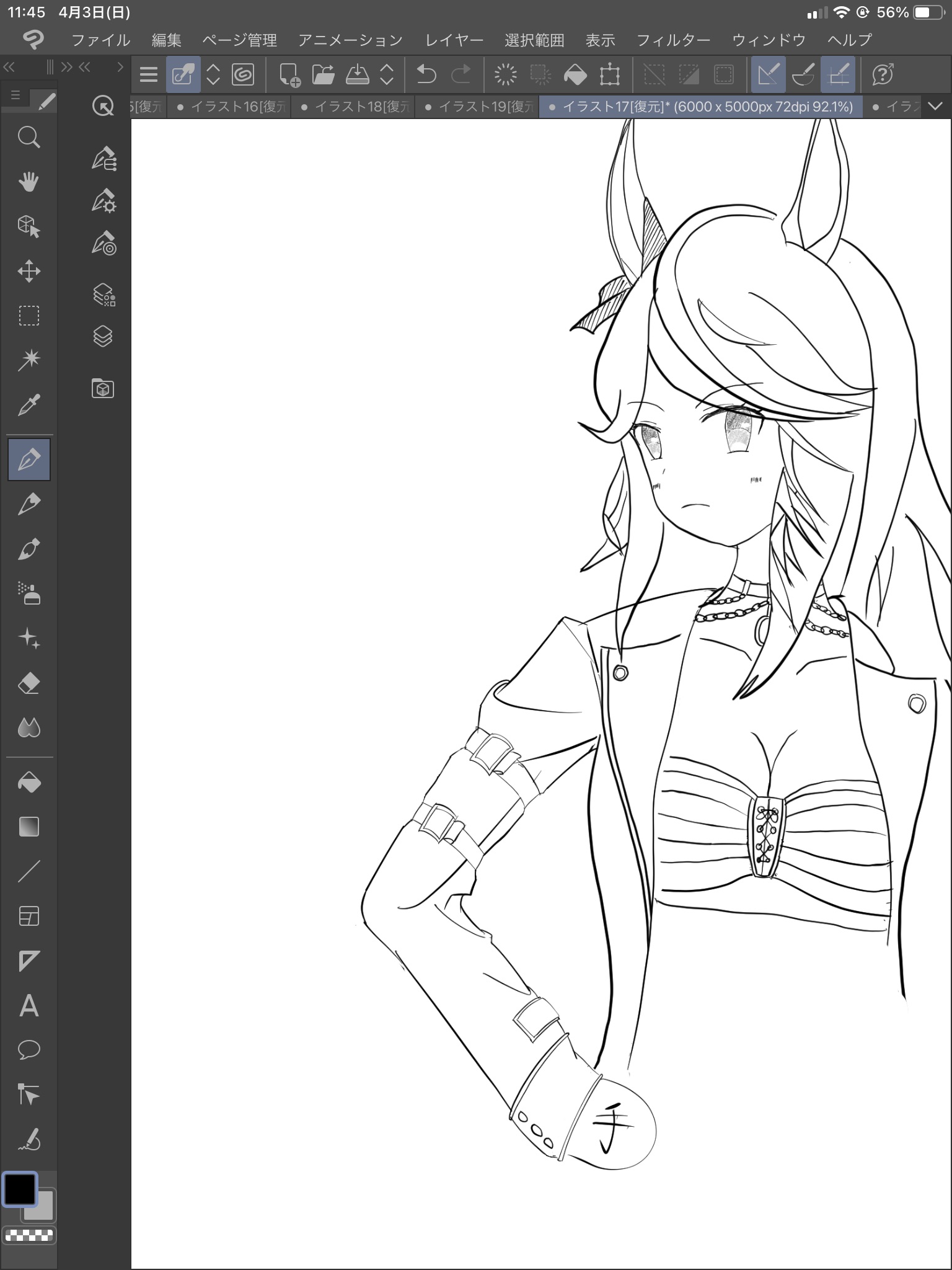952x1270 pixels.
Task: Select the rectangular Selection area tool
Action: (x=29, y=316)
